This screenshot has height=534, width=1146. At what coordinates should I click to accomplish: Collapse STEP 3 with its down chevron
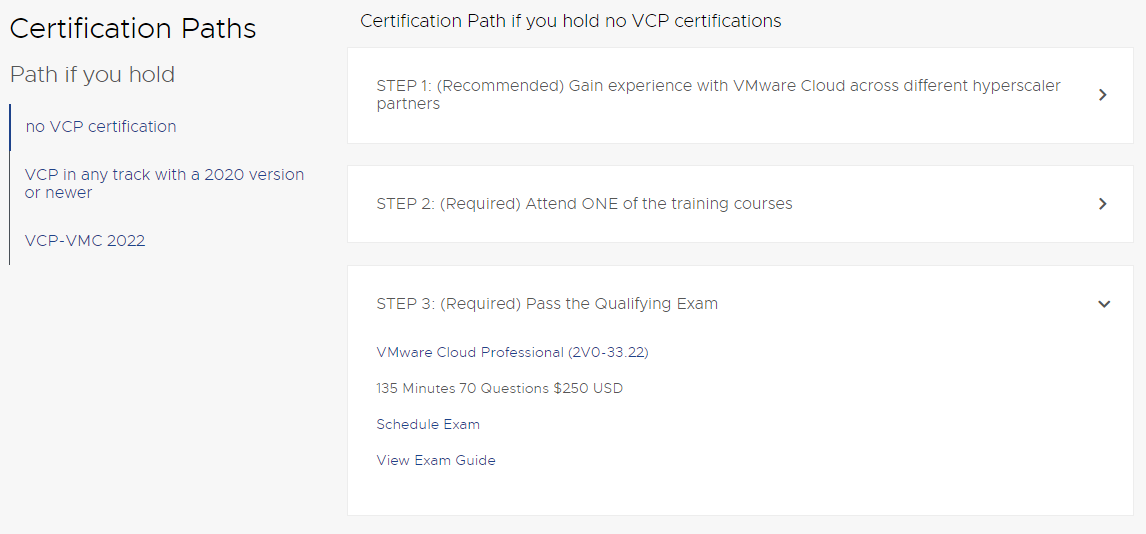[x=1104, y=304]
